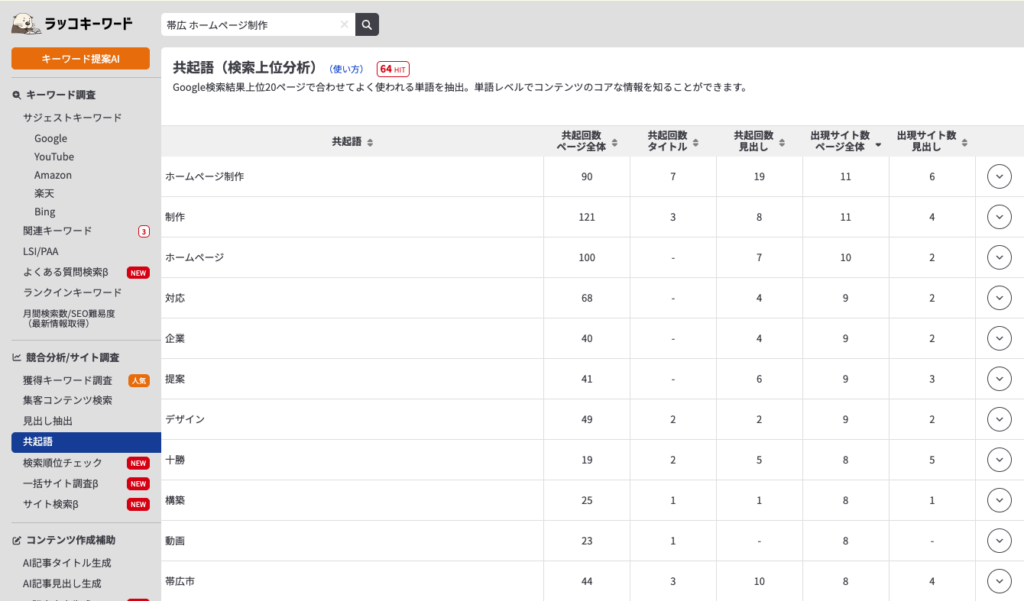
Task: Sort by 共起回数 ページ全体 column
Action: (615, 143)
